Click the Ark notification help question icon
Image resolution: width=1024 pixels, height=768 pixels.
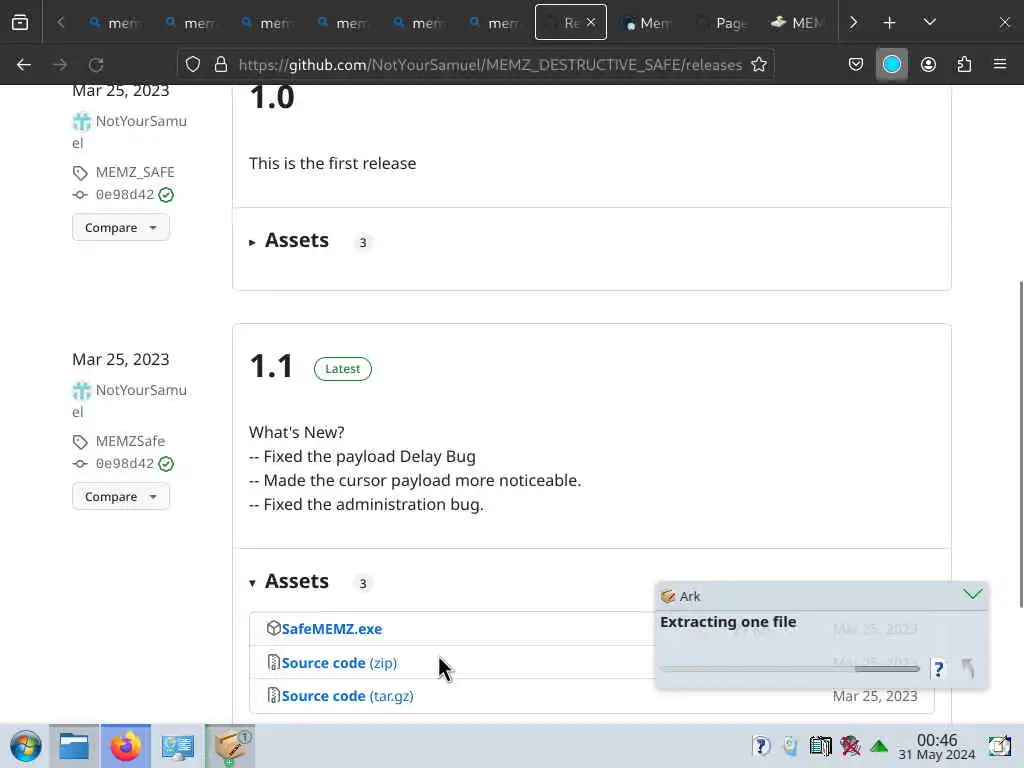click(x=938, y=669)
